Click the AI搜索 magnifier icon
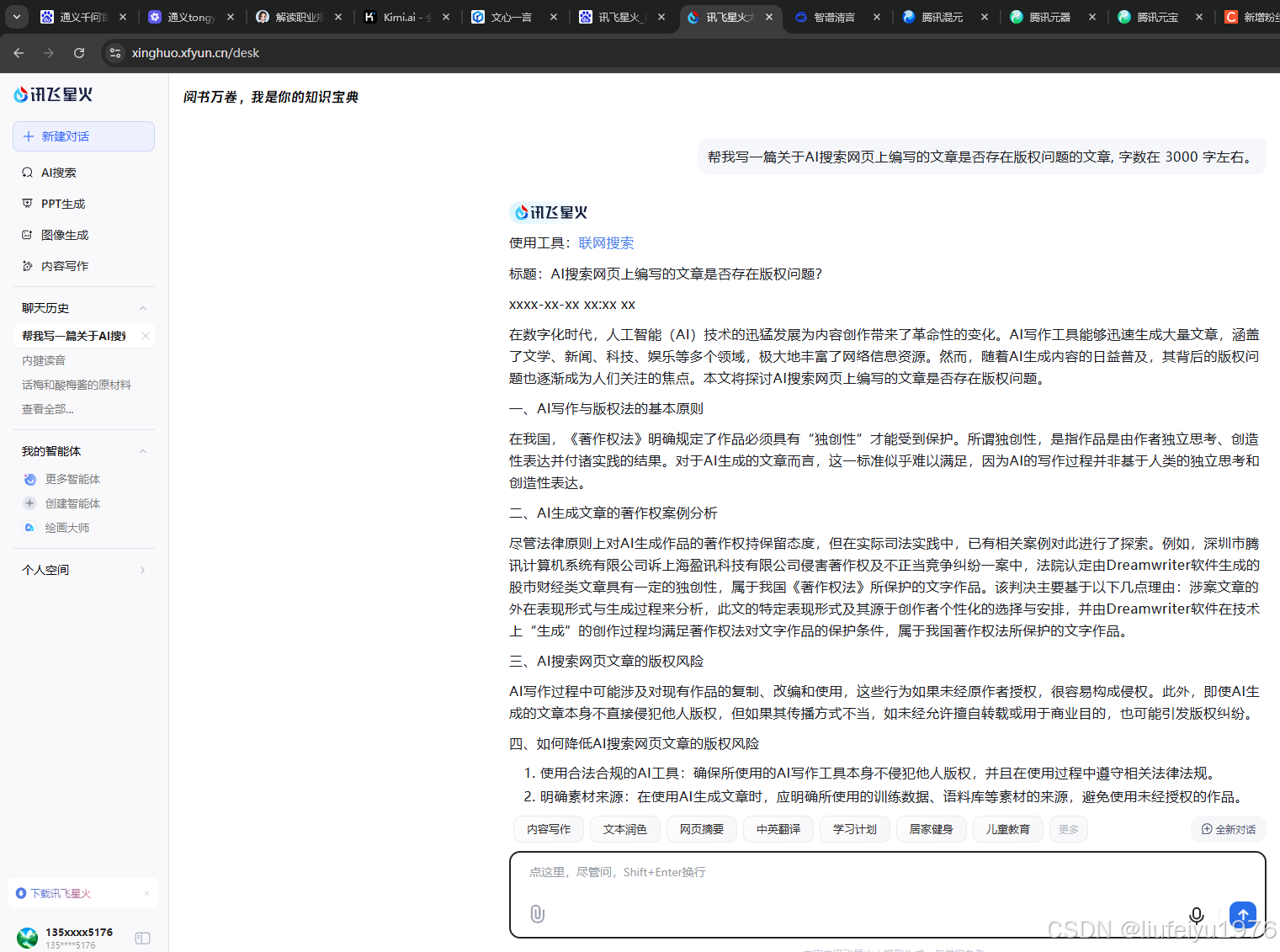This screenshot has height=952, width=1280. coord(27,173)
